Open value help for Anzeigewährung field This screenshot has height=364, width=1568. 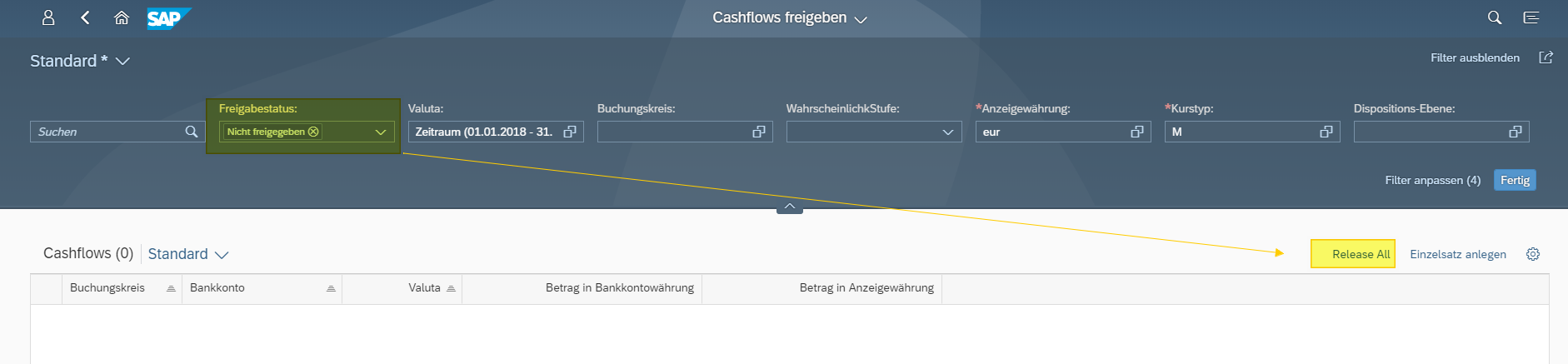click(1137, 132)
